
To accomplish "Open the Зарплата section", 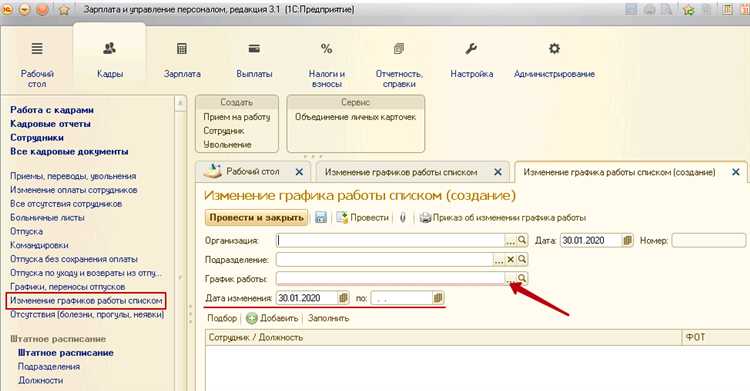I will coord(182,60).
